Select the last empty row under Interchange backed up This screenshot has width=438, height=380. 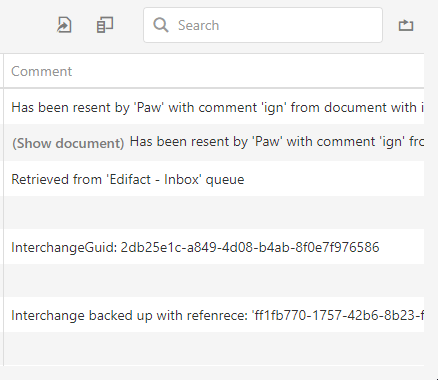(214, 349)
